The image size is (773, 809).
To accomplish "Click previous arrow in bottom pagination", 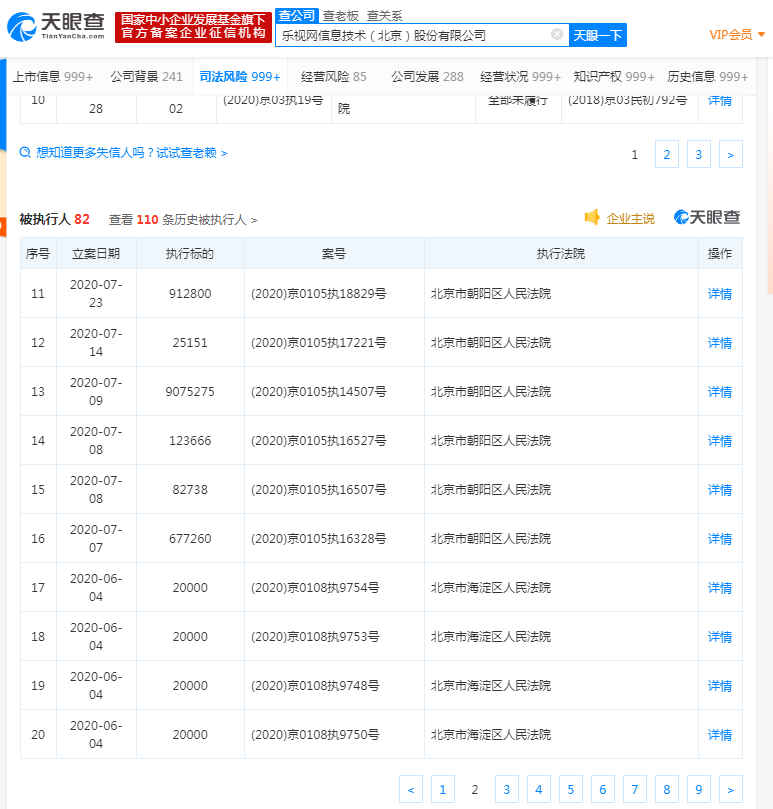I will pyautogui.click(x=411, y=789).
